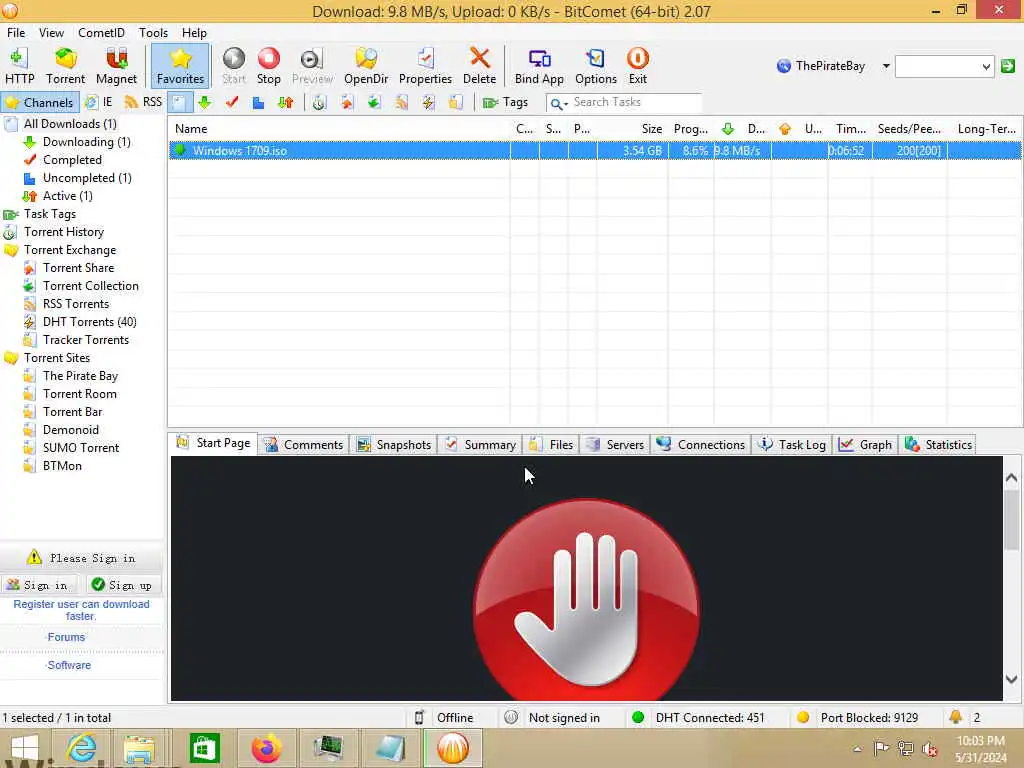Click the Bind App toolbar icon

[x=539, y=66]
